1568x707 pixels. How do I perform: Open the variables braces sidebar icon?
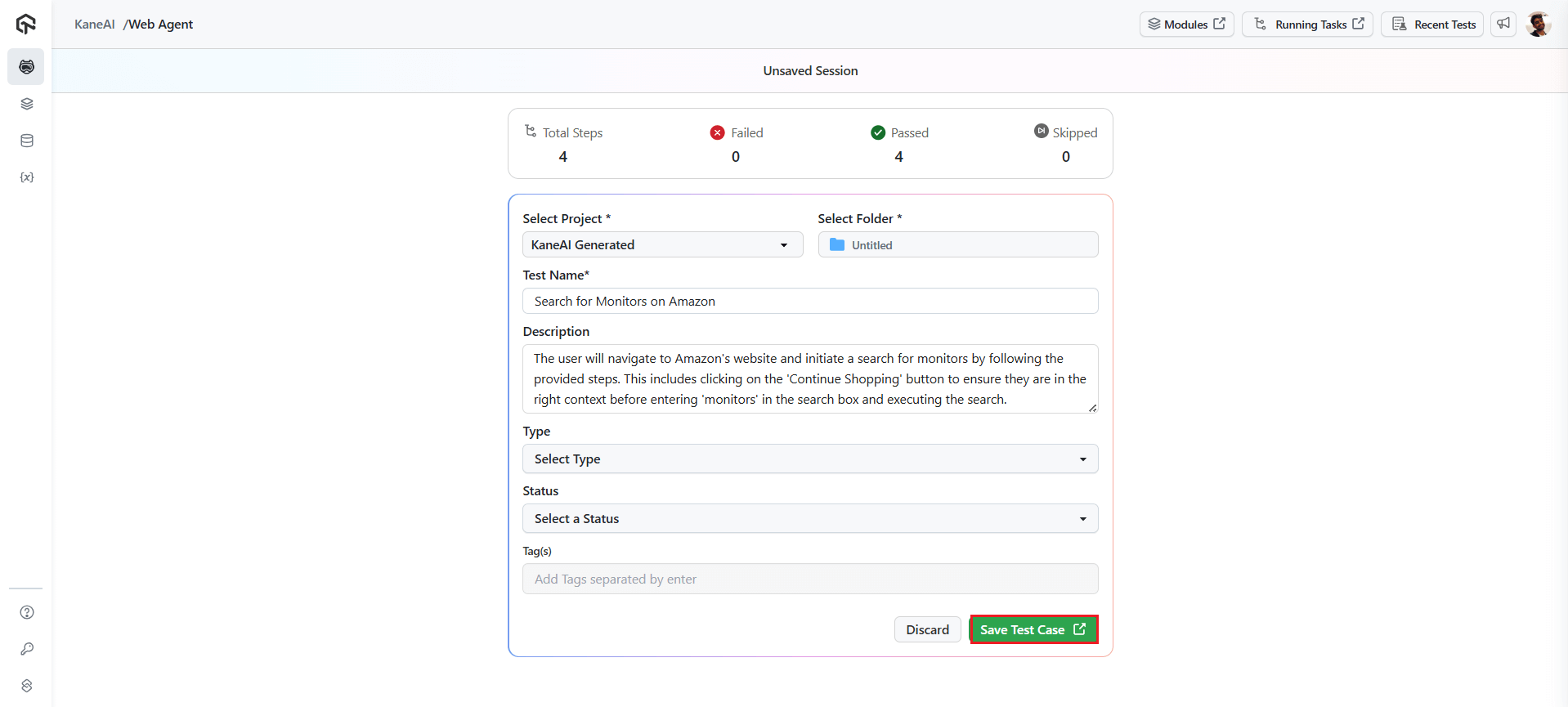(26, 177)
